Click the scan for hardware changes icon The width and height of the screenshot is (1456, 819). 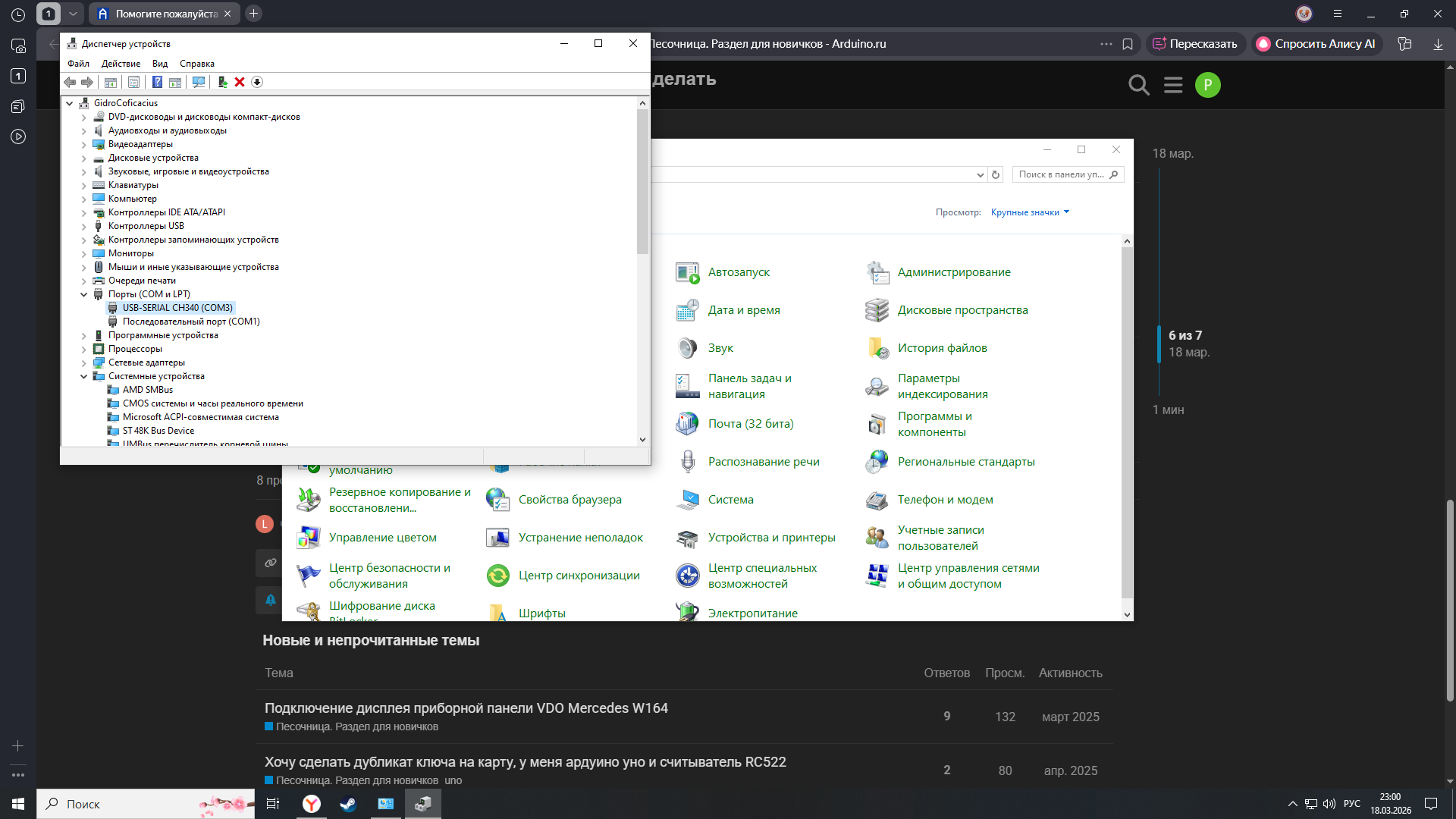[199, 82]
